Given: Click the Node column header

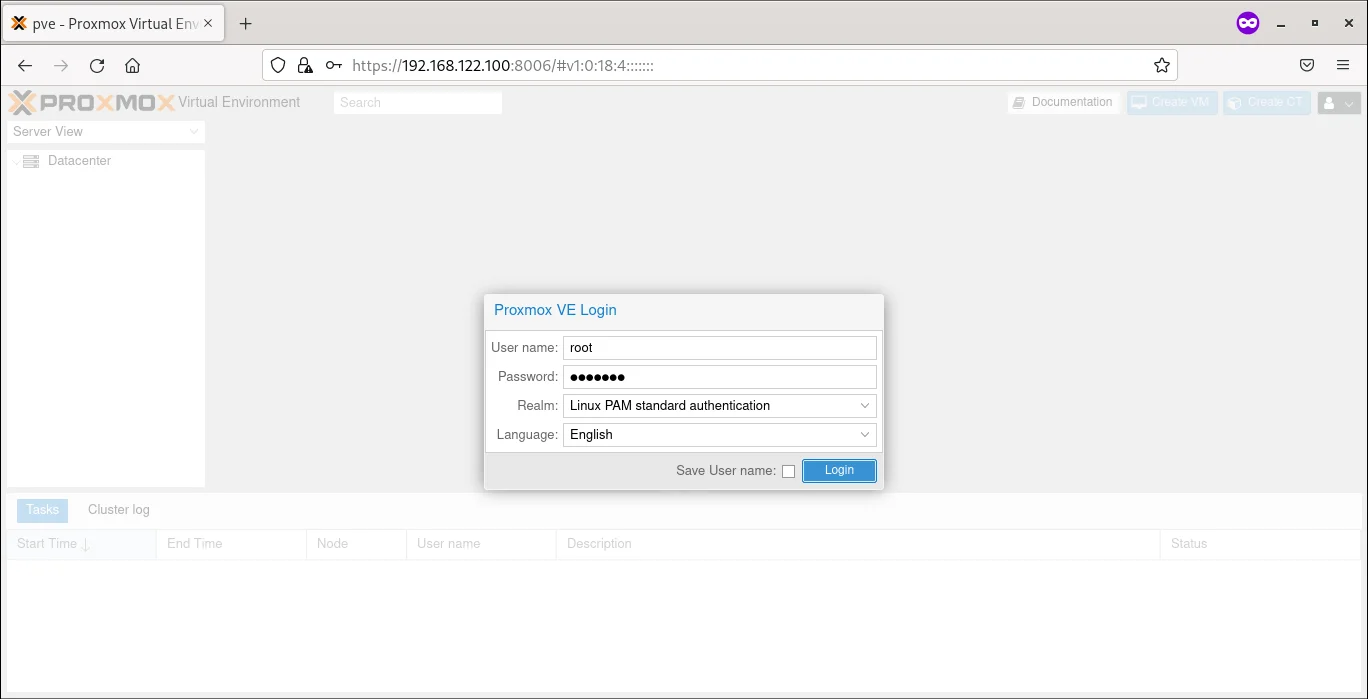Looking at the screenshot, I should click(x=356, y=544).
